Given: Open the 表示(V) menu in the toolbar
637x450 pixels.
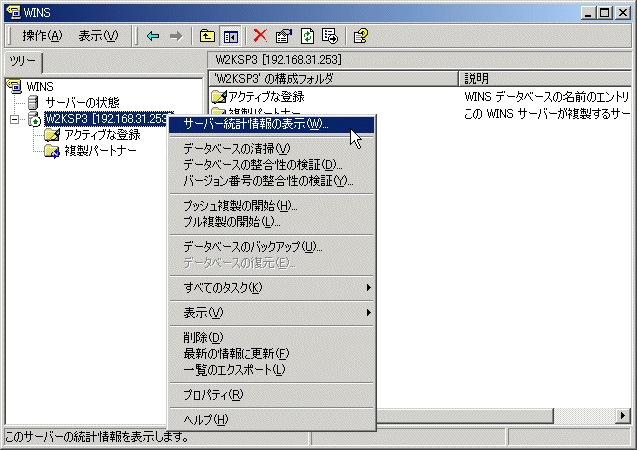Looking at the screenshot, I should click(x=98, y=36).
